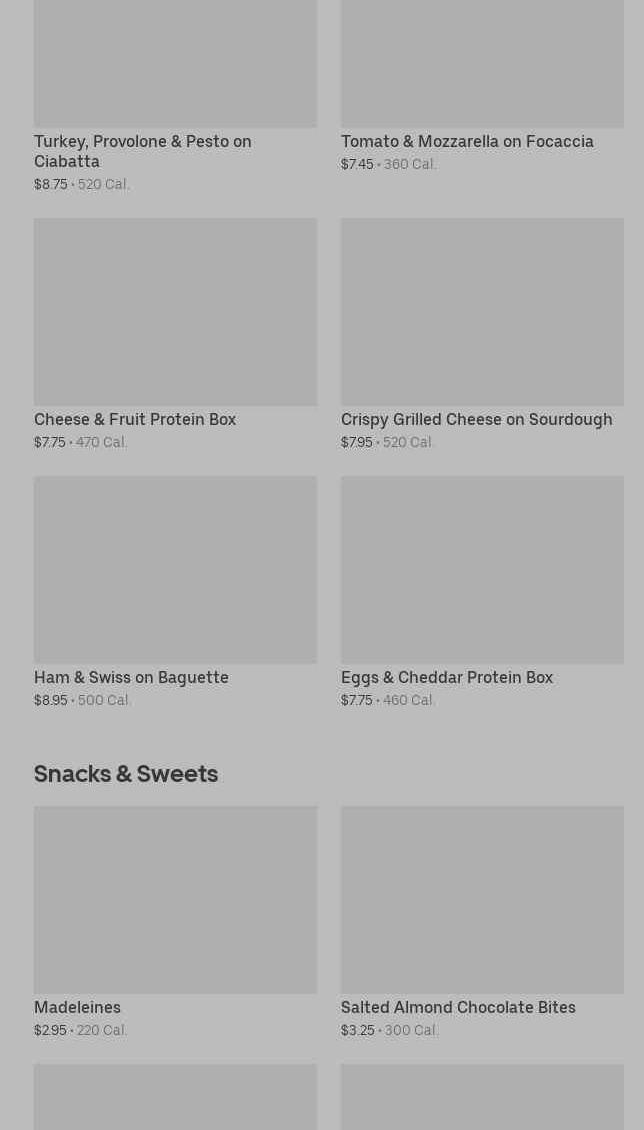Select the Salted Almond Chocolate Bites image
The width and height of the screenshot is (644, 1130).
(482, 900)
